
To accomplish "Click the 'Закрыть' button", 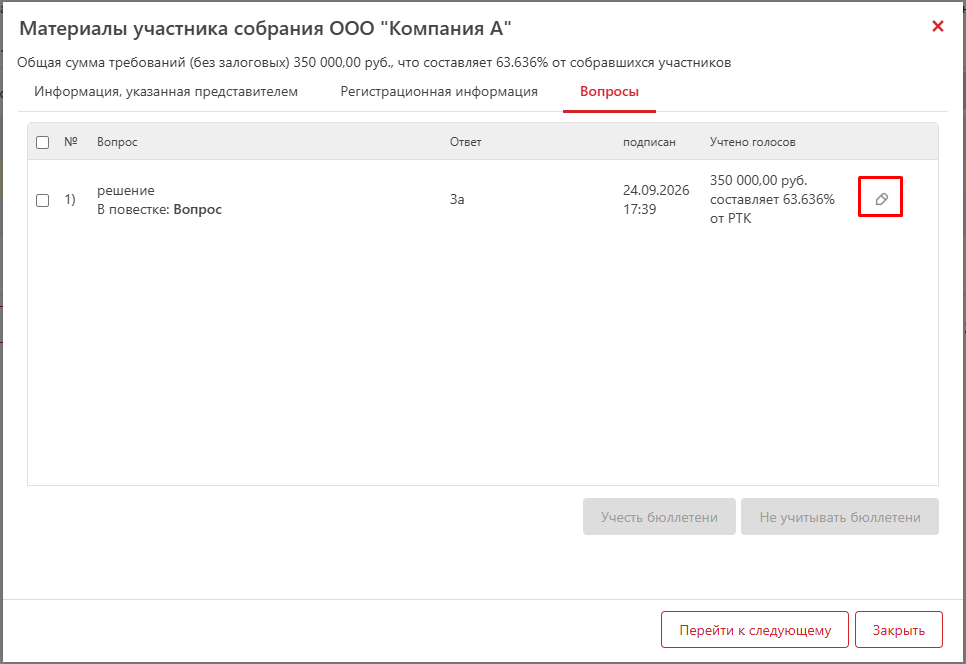I will point(899,630).
